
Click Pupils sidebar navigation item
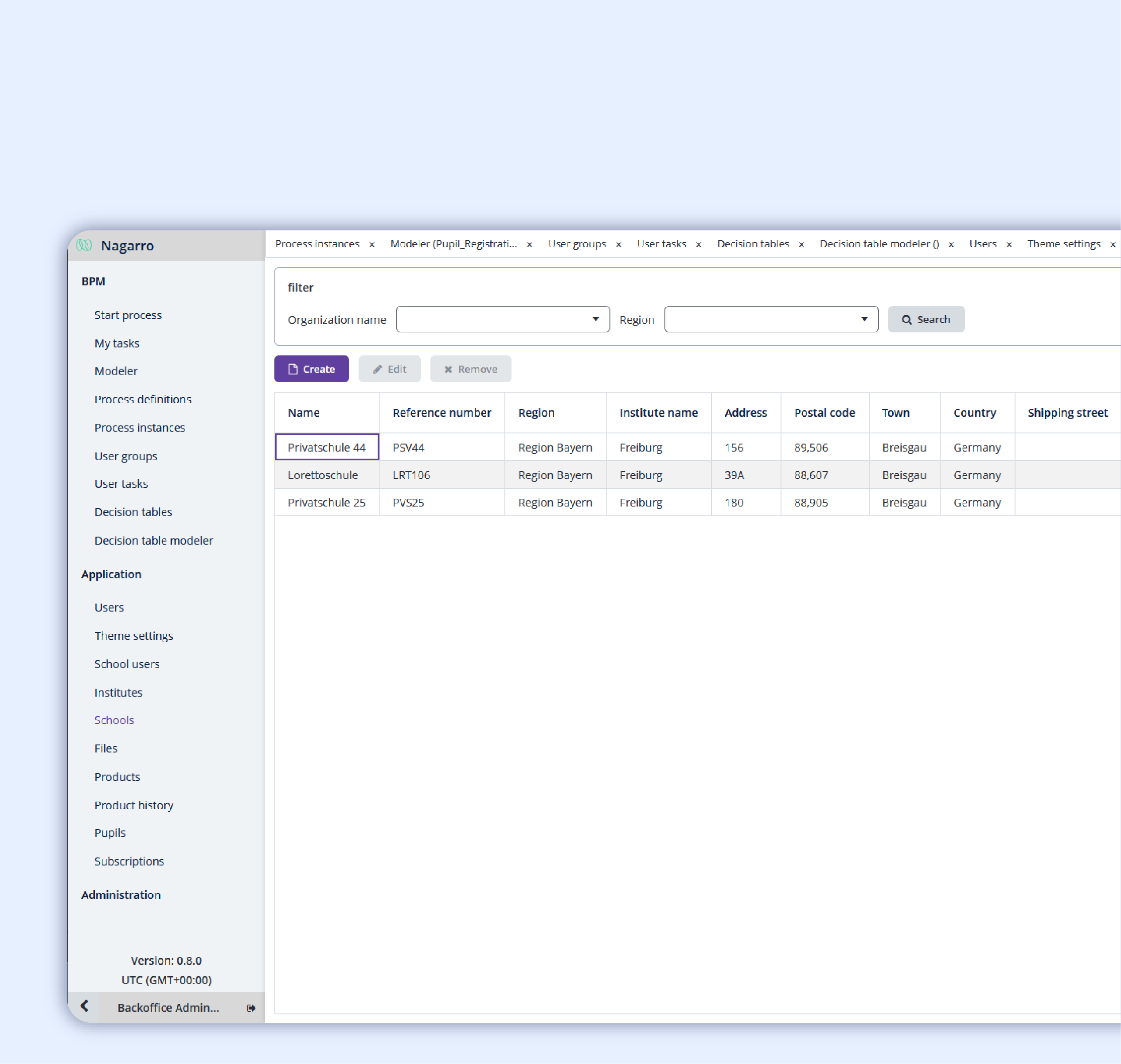pos(109,832)
